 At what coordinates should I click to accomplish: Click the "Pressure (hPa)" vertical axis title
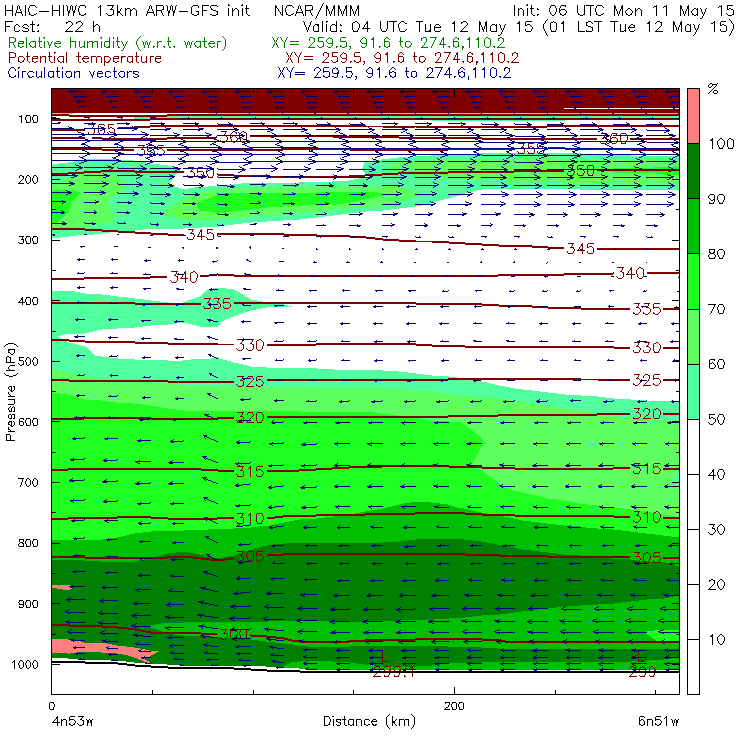pyautogui.click(x=10, y=392)
